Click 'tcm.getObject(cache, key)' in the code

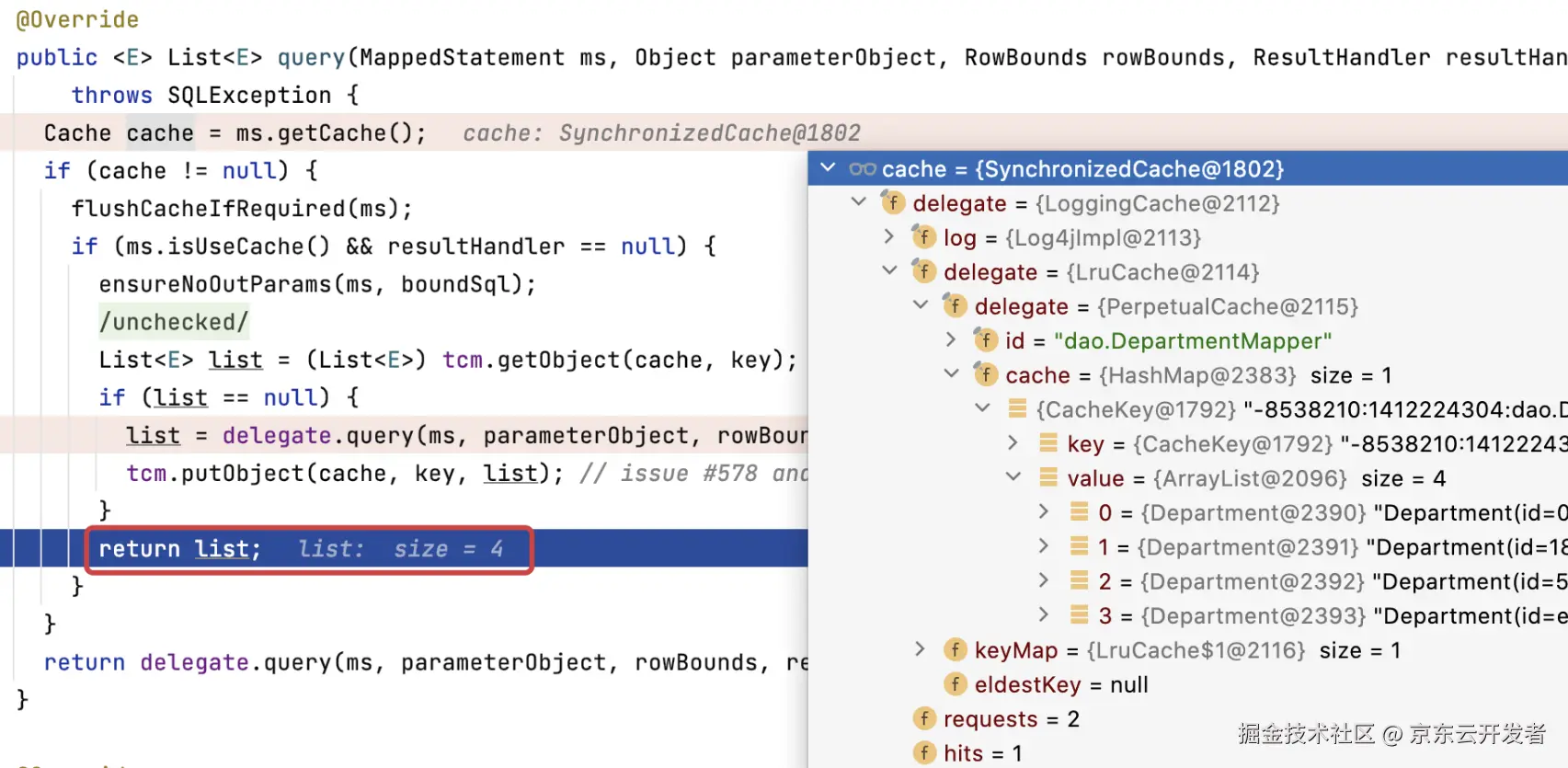pyautogui.click(x=612, y=360)
